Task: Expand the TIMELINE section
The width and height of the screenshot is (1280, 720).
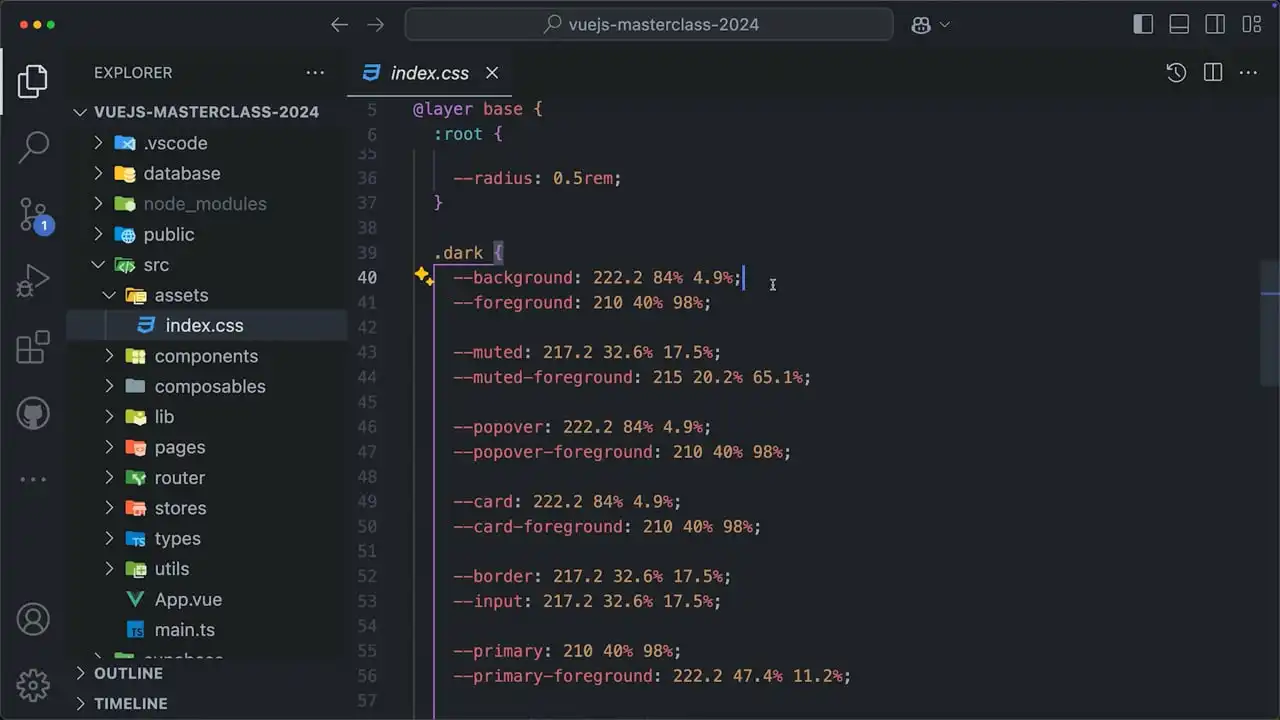Action: tap(207, 704)
